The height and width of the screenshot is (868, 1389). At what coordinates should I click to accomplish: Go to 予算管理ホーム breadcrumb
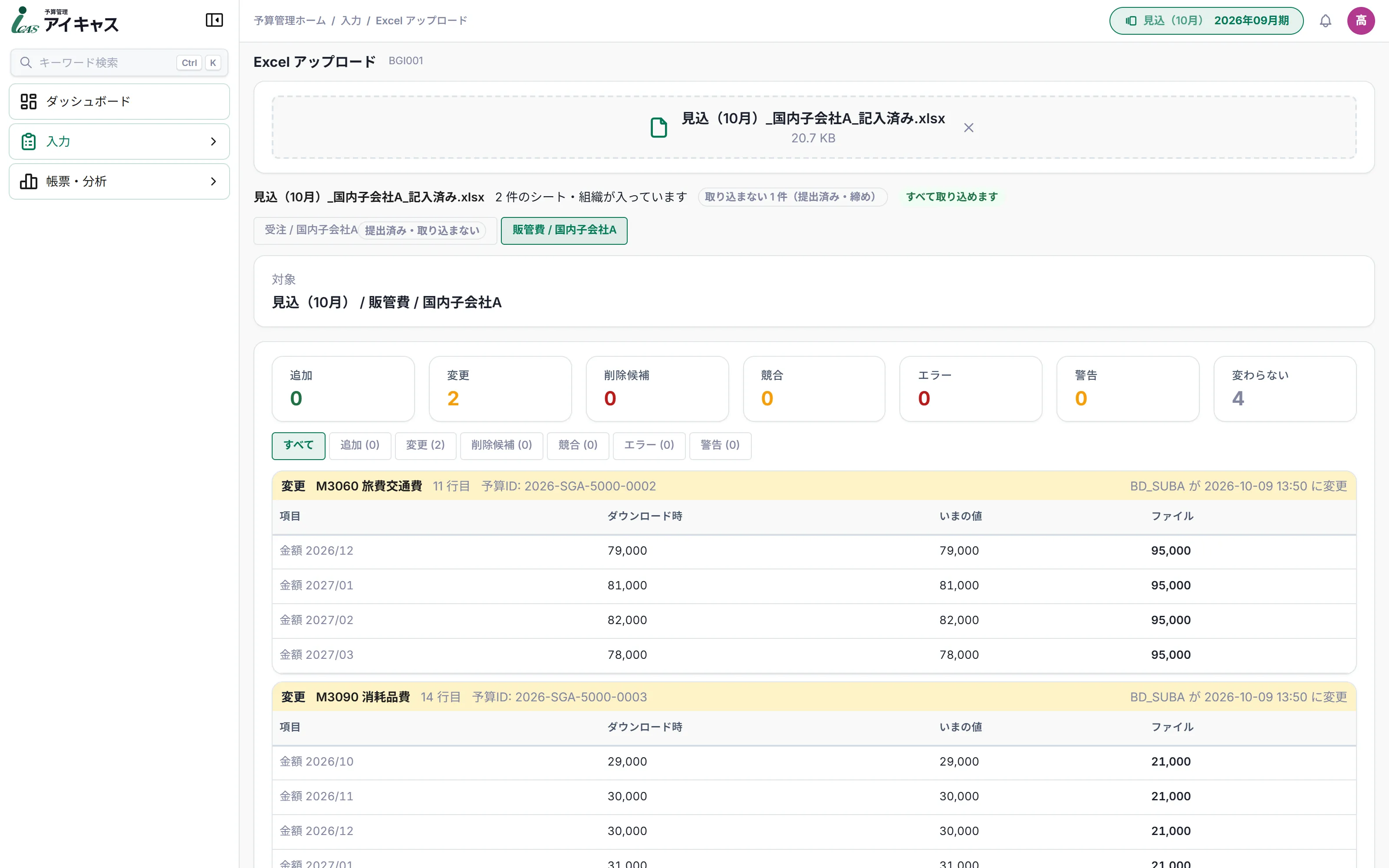pos(290,21)
